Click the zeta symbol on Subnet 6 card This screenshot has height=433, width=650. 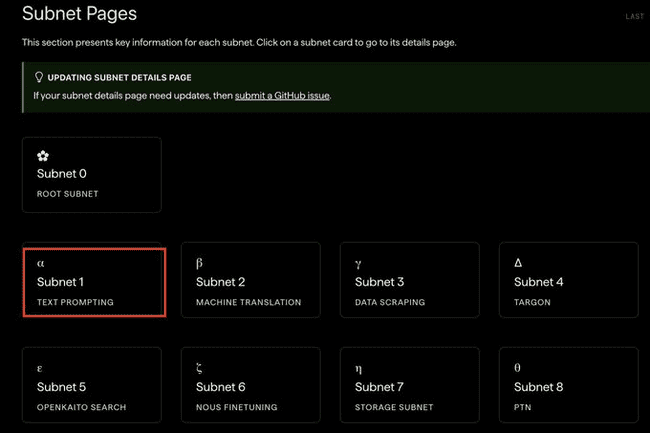pos(199,368)
